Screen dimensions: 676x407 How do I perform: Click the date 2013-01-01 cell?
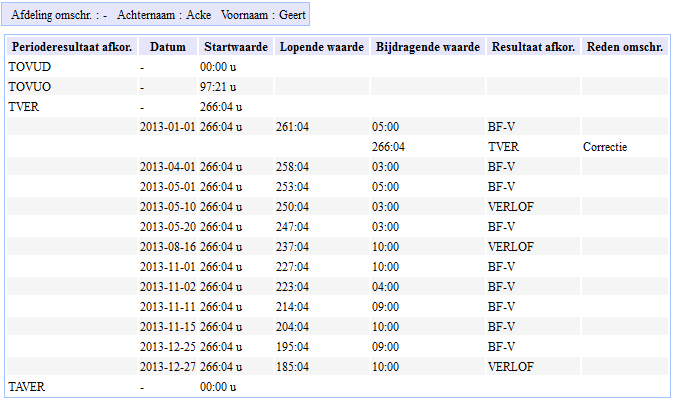click(168, 127)
